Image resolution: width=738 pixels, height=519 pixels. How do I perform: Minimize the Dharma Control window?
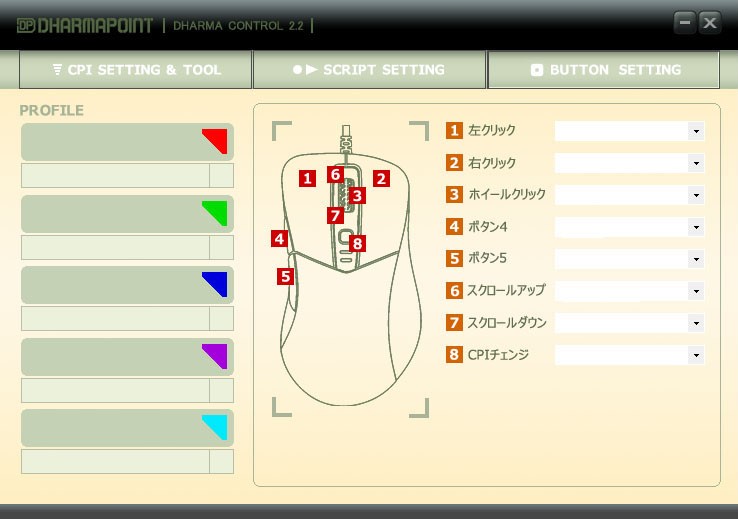click(x=685, y=23)
